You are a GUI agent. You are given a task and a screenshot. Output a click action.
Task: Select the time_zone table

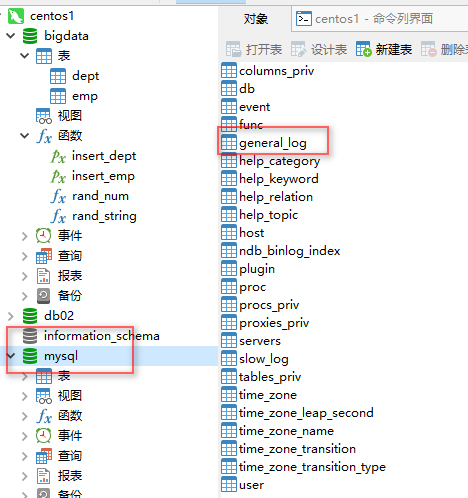259,395
